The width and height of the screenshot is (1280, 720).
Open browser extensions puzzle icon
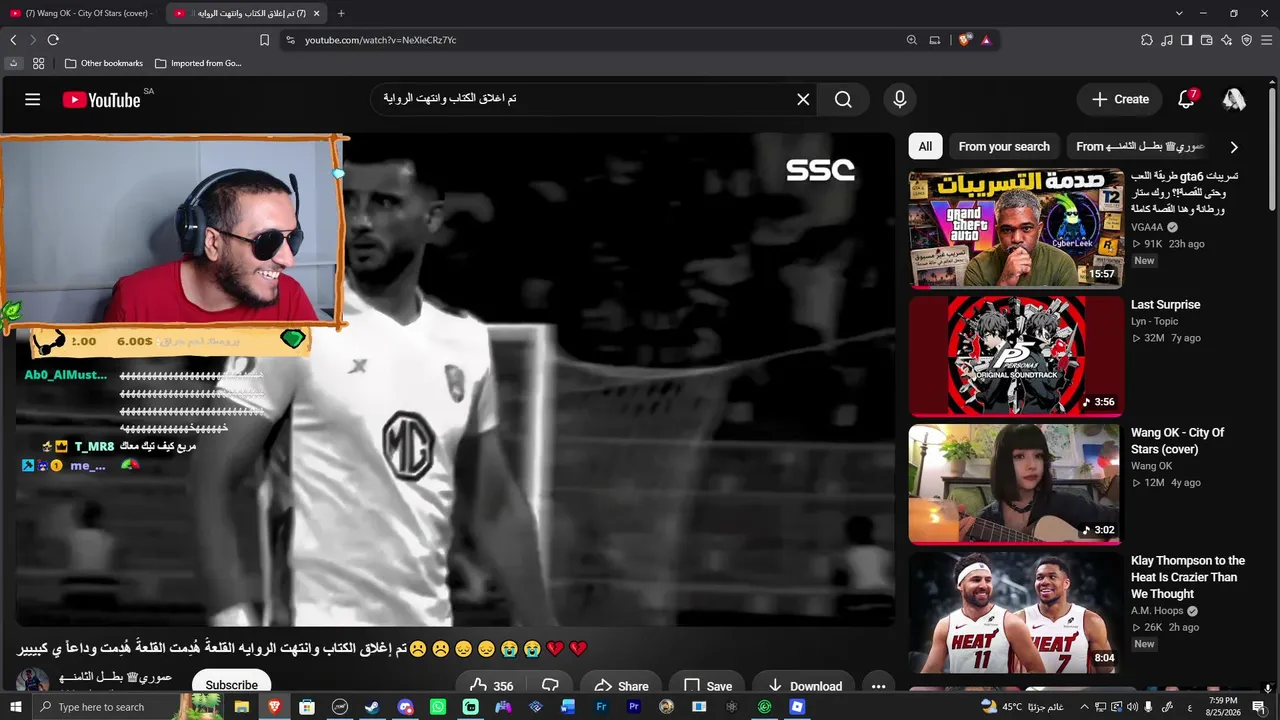tap(1147, 40)
